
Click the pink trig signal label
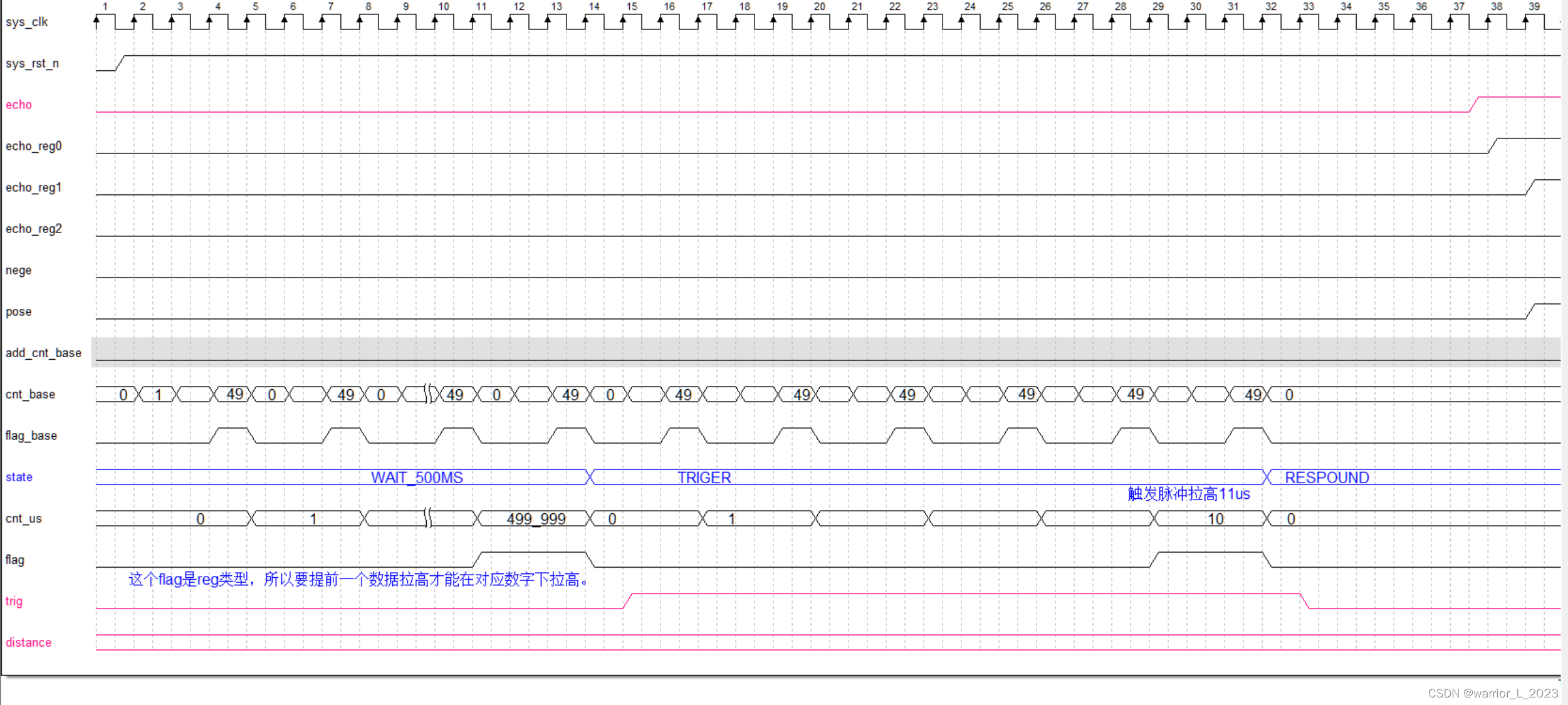(x=14, y=601)
